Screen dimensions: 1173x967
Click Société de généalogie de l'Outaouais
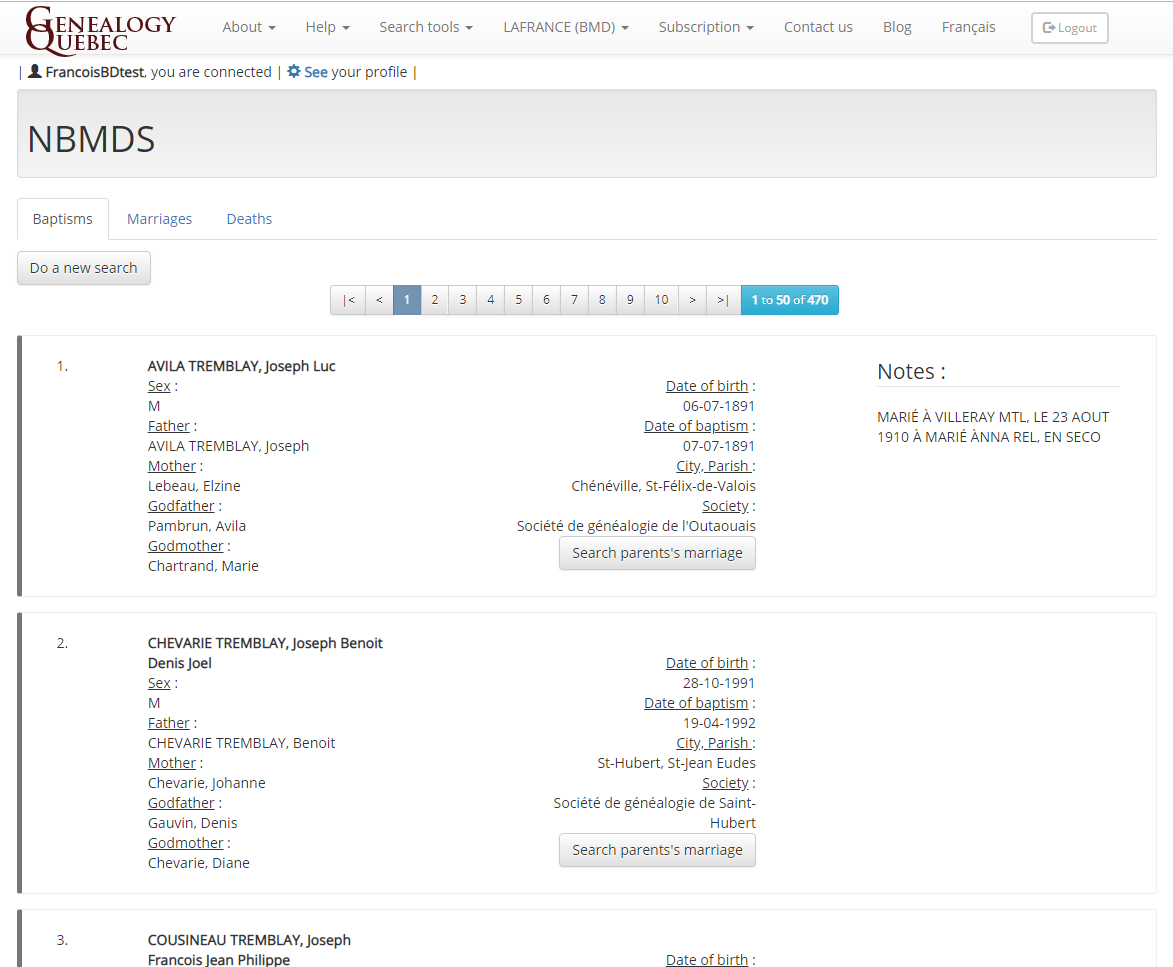pyautogui.click(x=636, y=526)
